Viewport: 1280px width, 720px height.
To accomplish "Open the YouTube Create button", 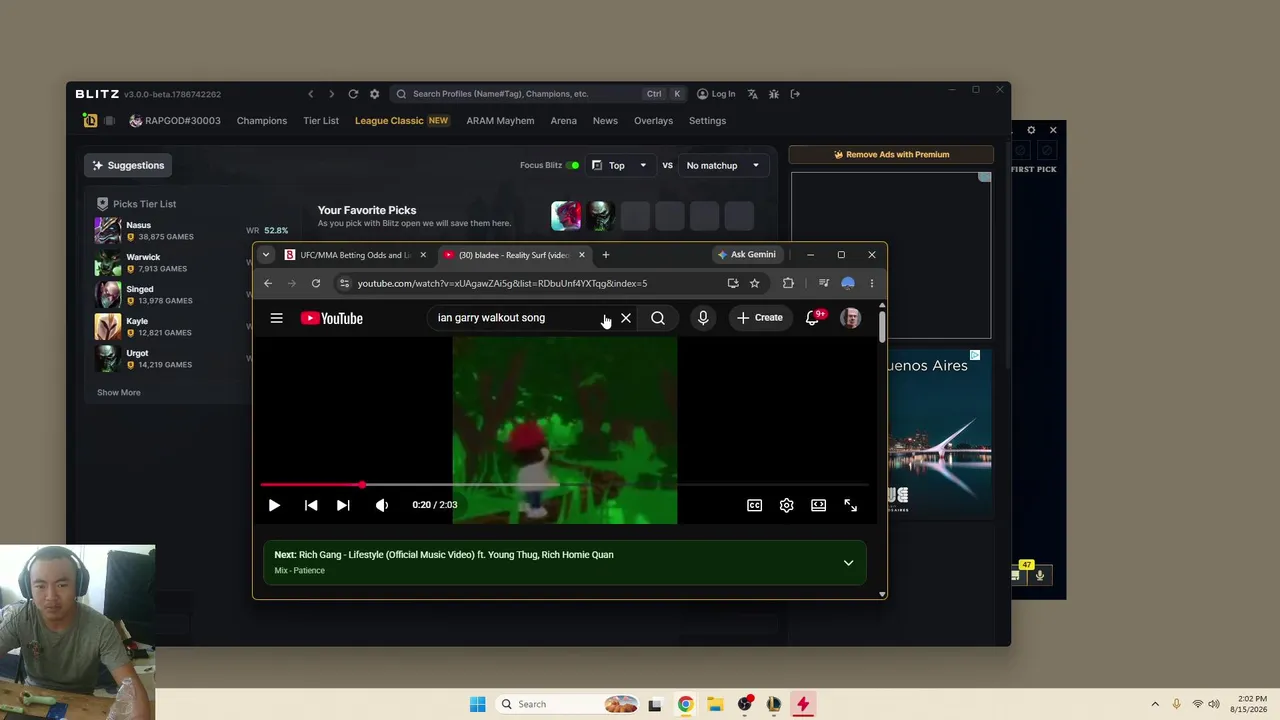I will 760,318.
